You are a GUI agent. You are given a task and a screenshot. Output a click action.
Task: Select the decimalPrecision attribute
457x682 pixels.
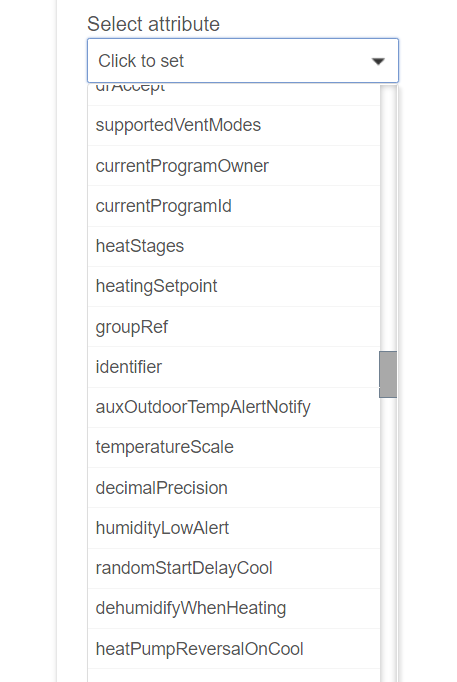(234, 488)
